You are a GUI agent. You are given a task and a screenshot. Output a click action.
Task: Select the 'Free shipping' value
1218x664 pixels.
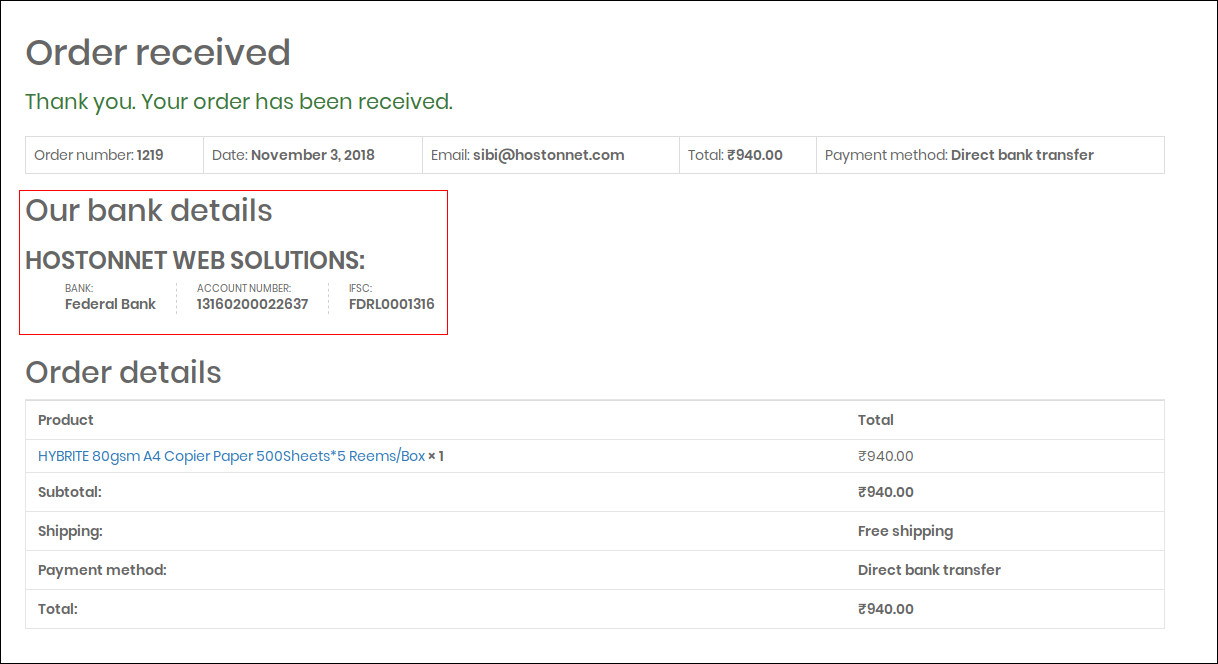[x=905, y=531]
